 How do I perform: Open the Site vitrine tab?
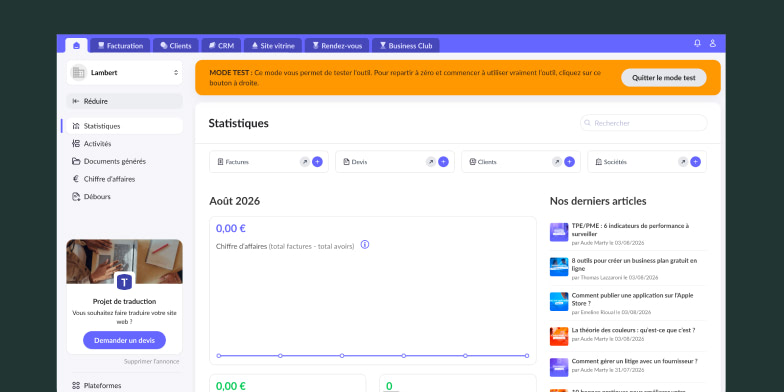coord(273,46)
